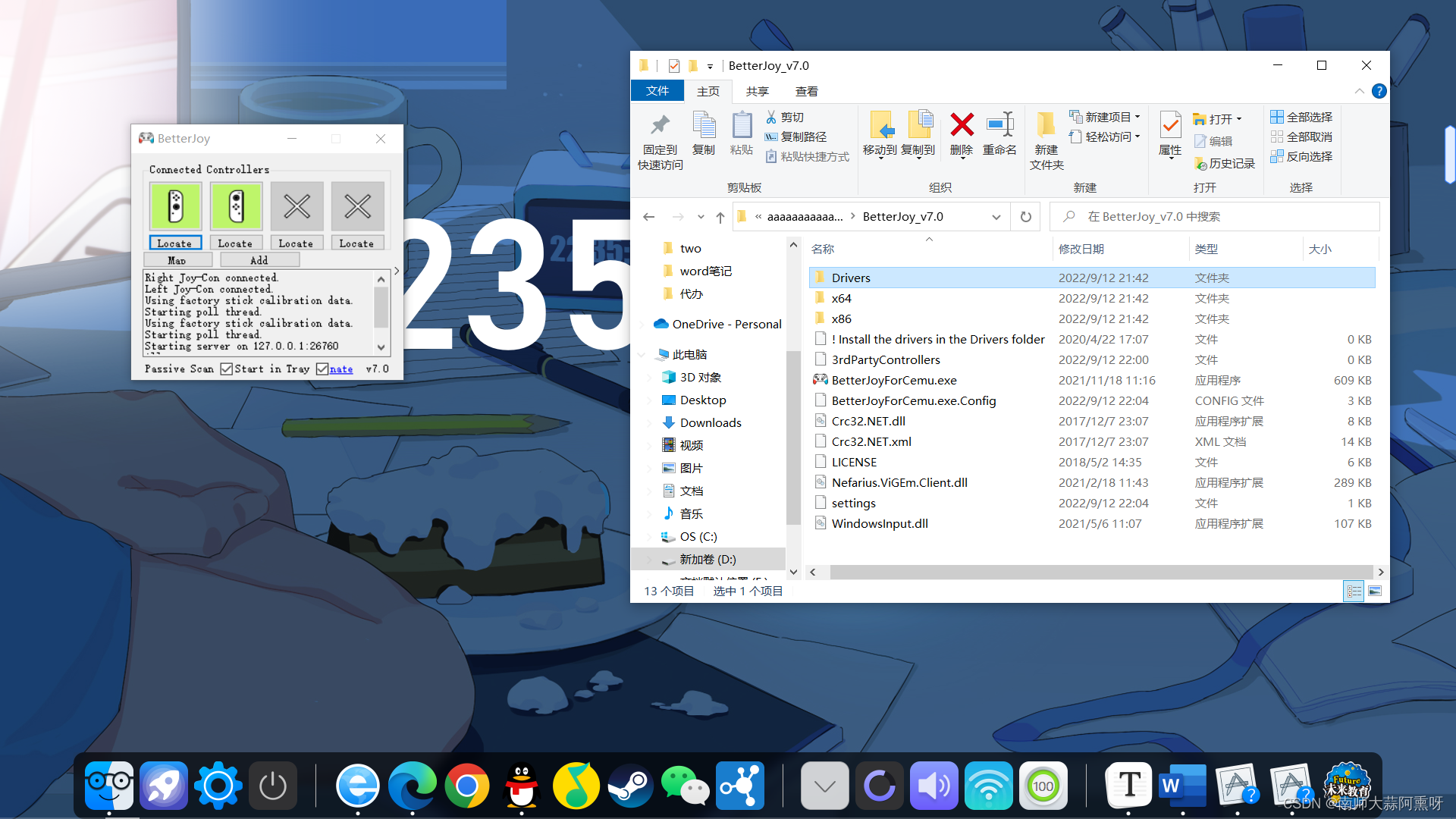Click the left Joy-Con controller icon

tap(175, 206)
